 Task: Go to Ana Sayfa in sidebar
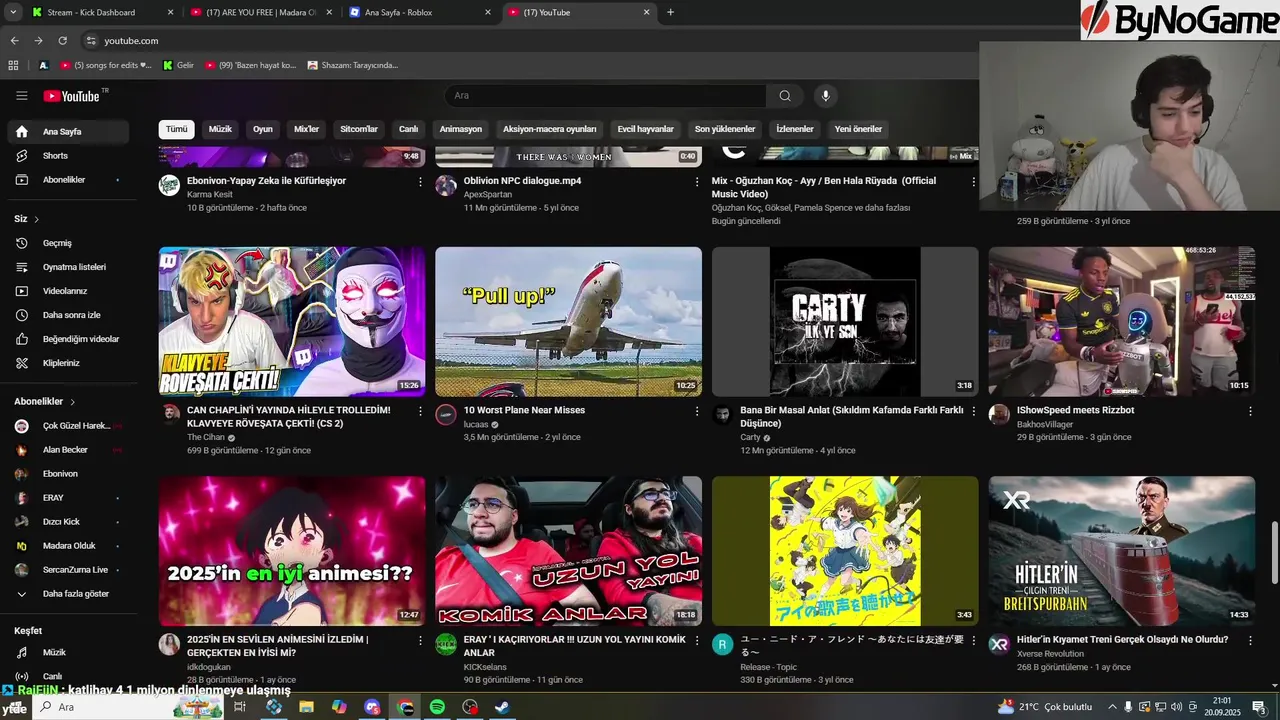(68, 132)
